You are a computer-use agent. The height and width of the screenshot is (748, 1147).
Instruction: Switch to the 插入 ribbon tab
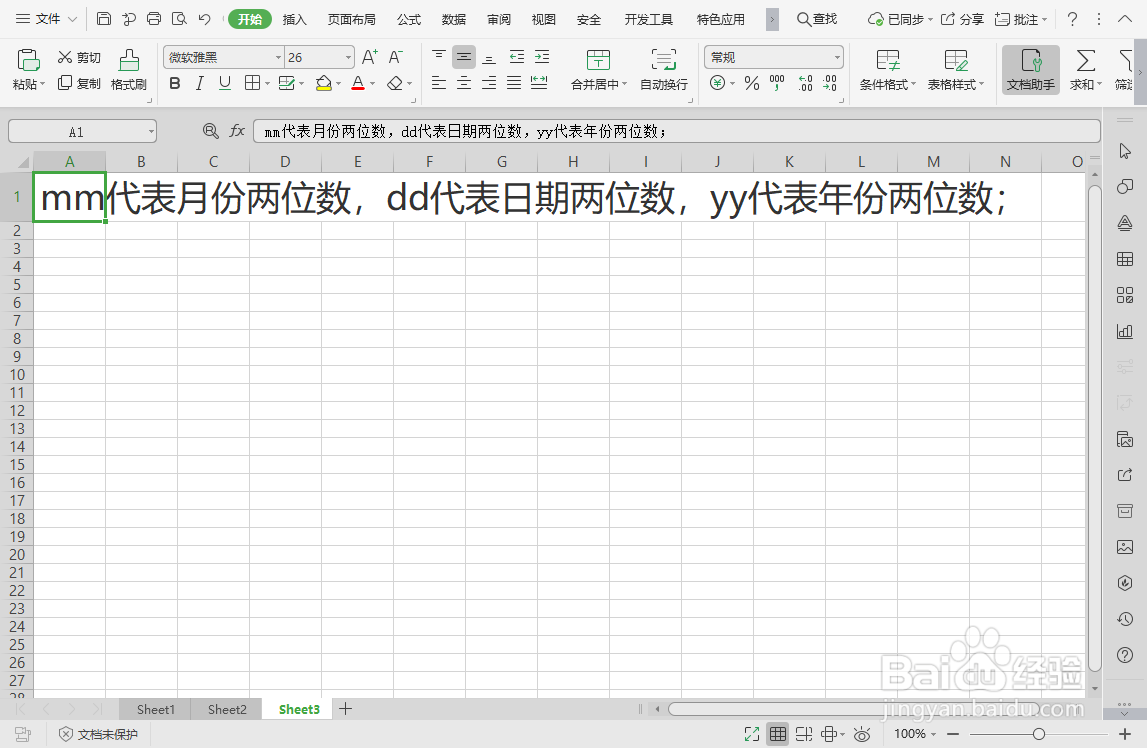tap(295, 18)
